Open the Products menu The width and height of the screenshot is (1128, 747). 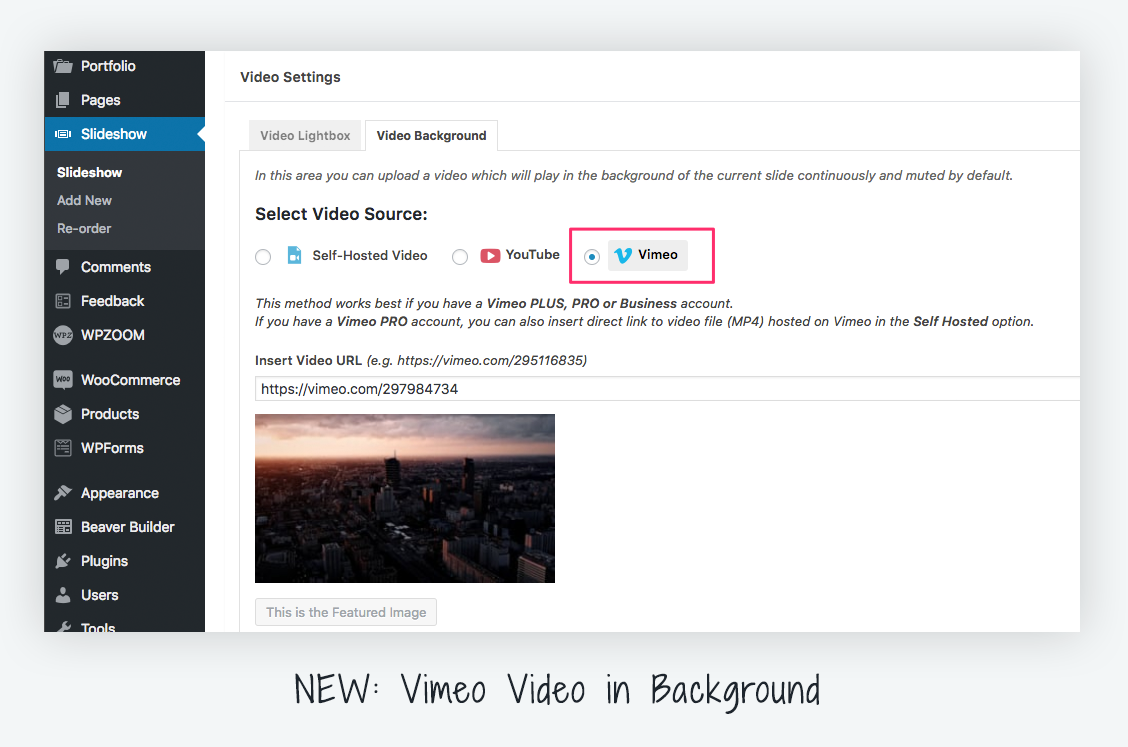124,414
